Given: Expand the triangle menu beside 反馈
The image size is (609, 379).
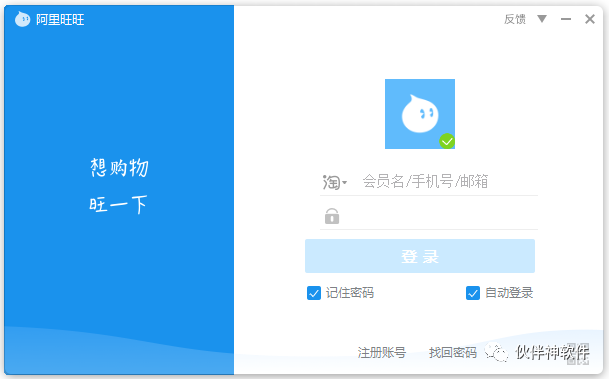Looking at the screenshot, I should [x=542, y=19].
